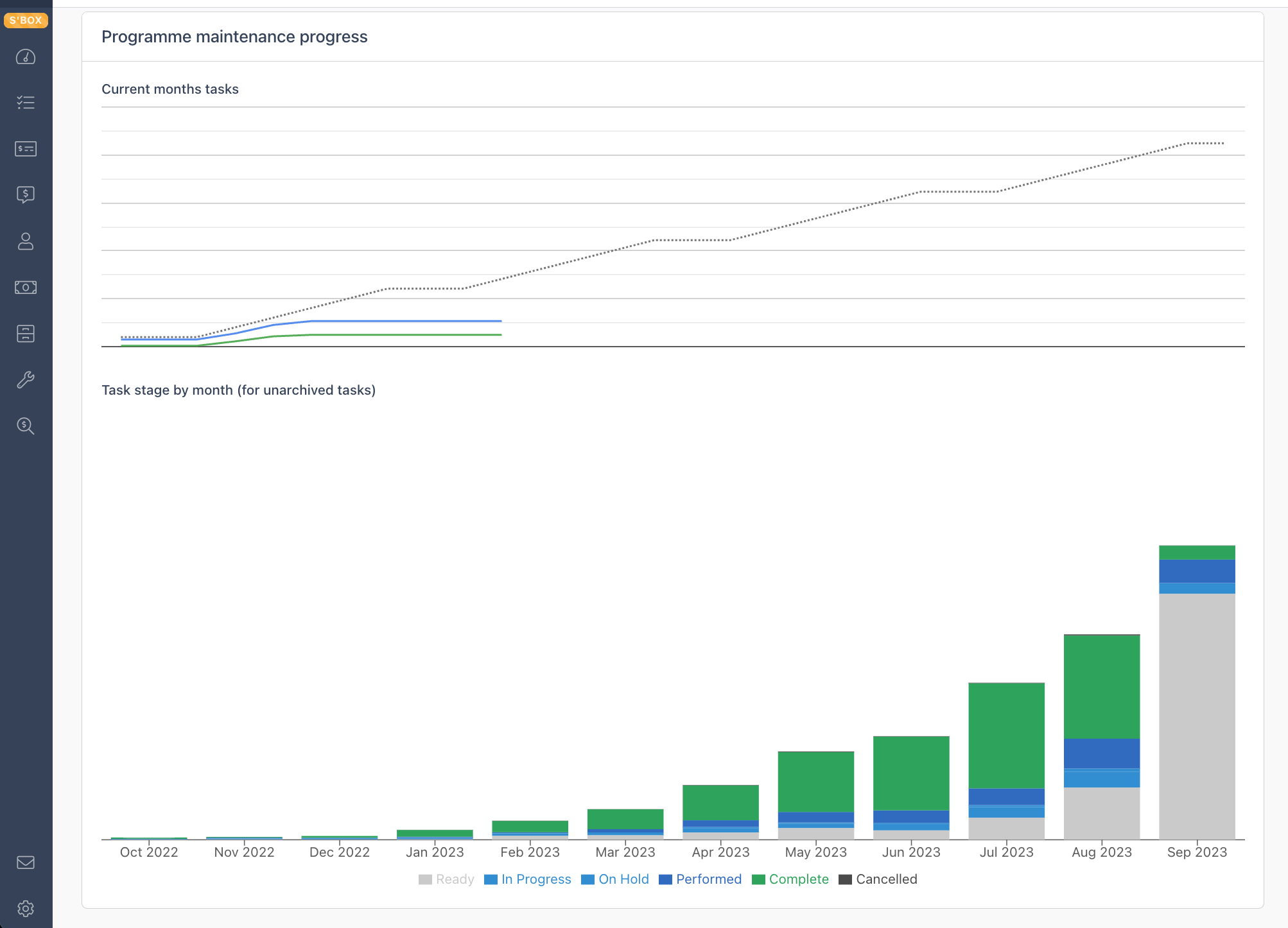Open the filing cabinet archive icon
Image resolution: width=1288 pixels, height=928 pixels.
(26, 333)
